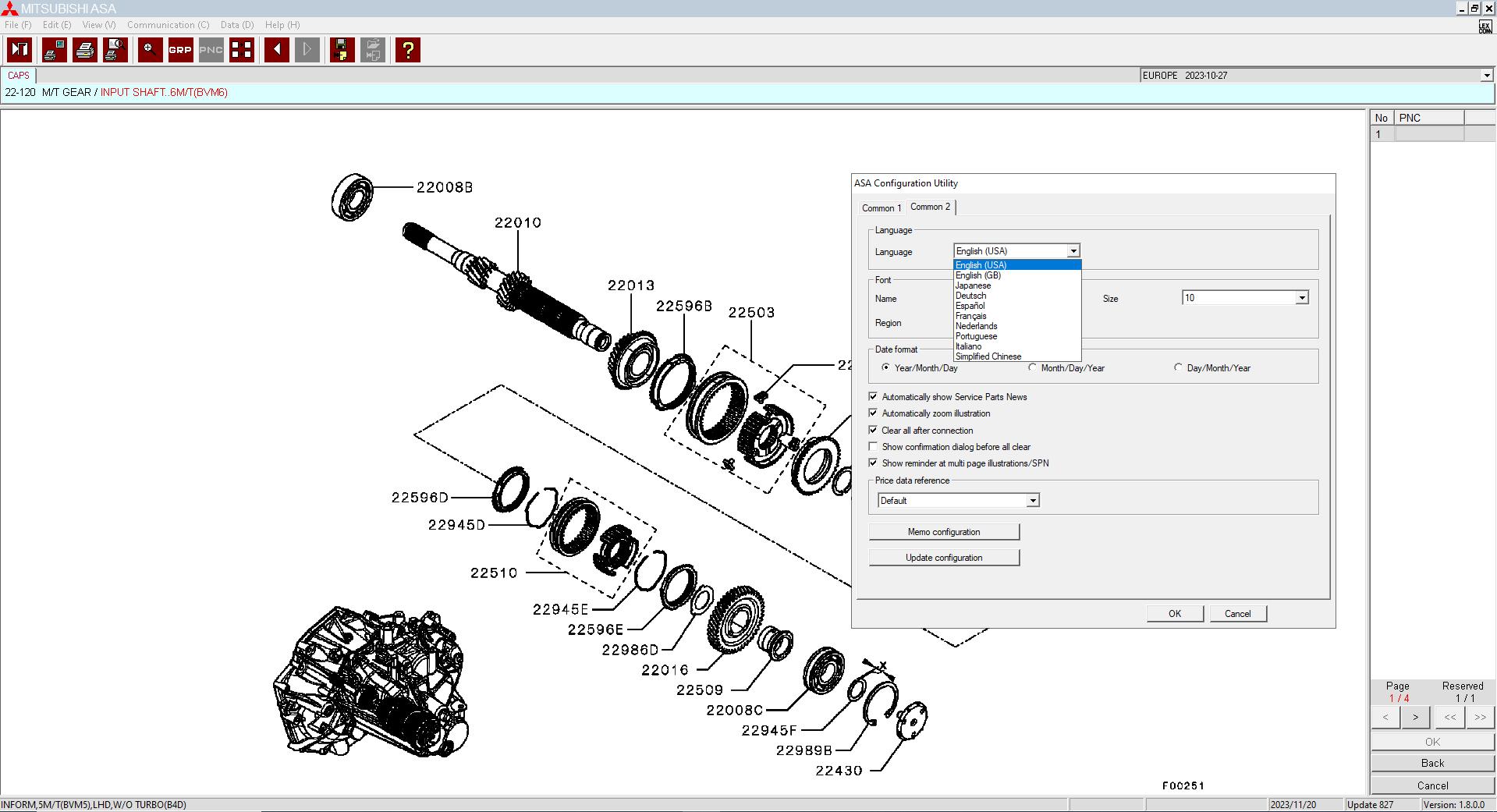The width and height of the screenshot is (1497, 812).
Task: Toggle Automatically show Service Parts News
Action: click(874, 396)
